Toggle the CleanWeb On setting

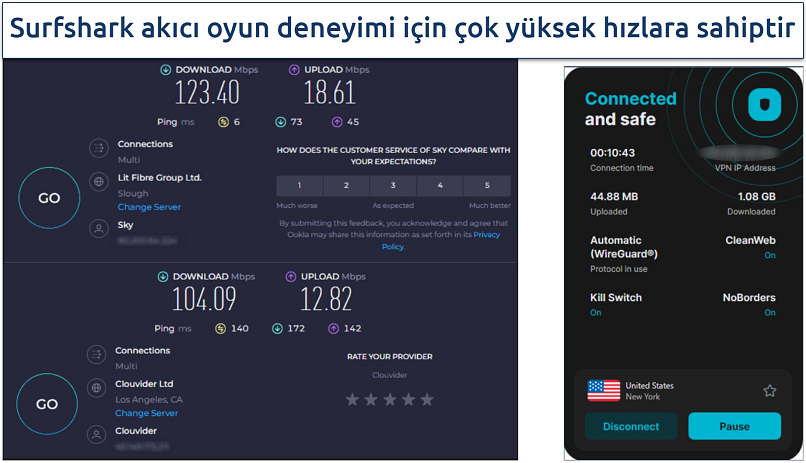coord(769,256)
